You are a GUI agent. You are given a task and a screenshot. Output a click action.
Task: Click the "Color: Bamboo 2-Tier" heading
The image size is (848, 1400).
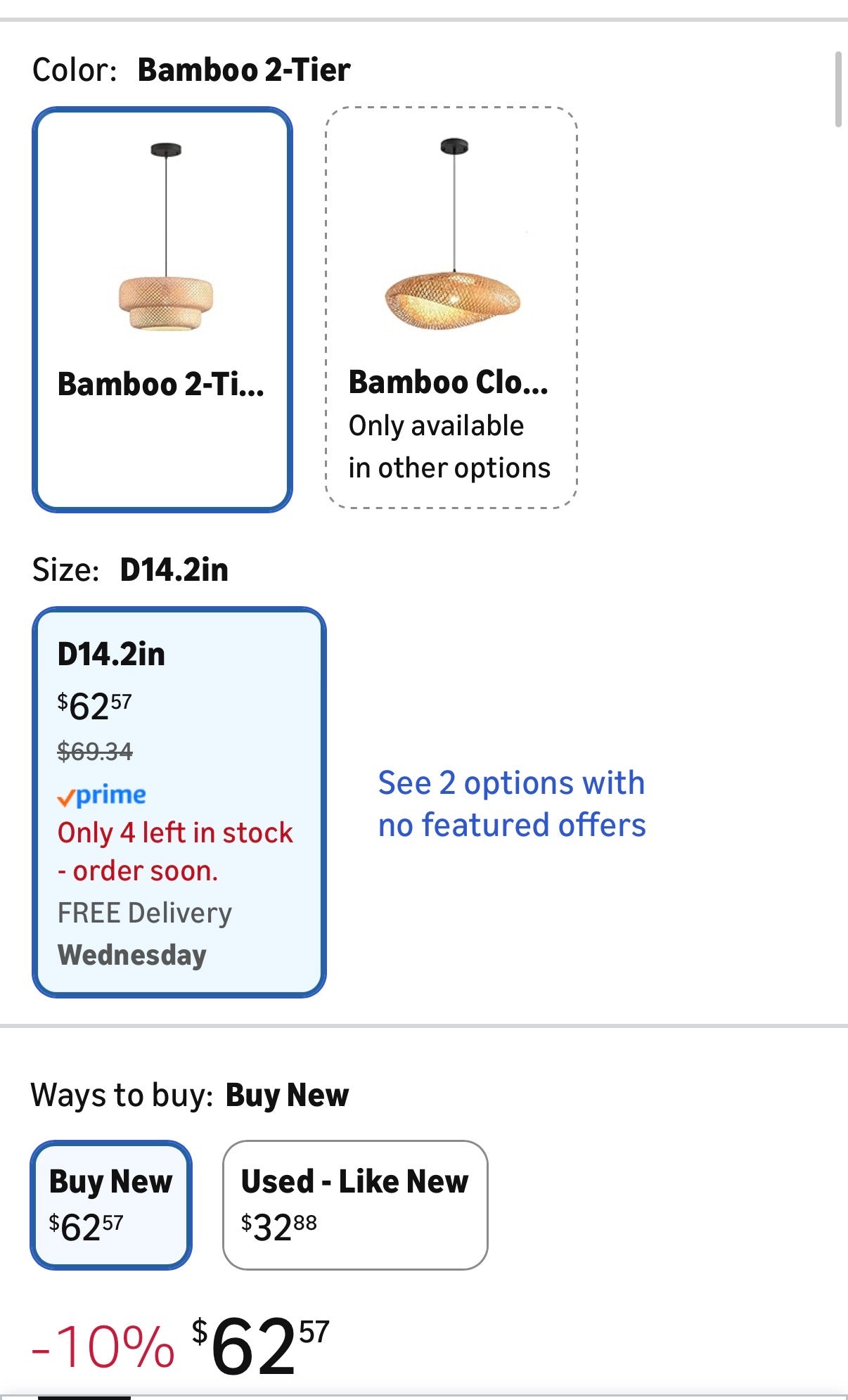tap(191, 70)
